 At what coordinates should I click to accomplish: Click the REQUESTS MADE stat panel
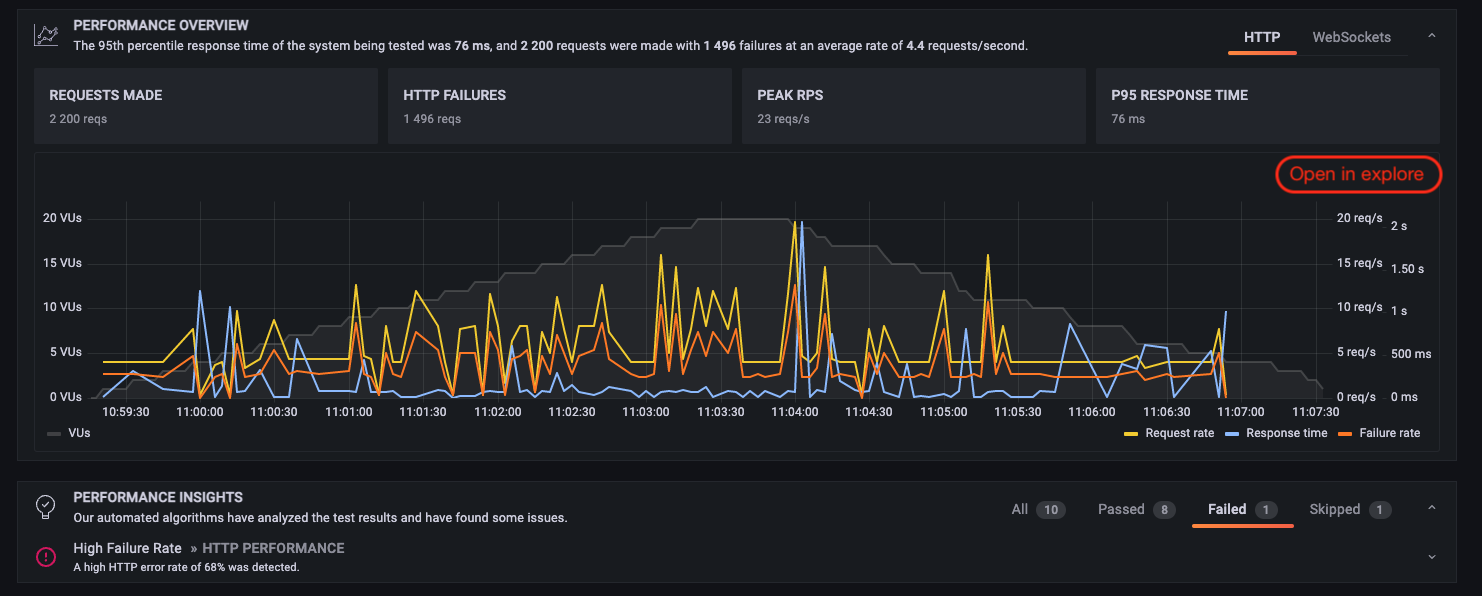tap(205, 105)
